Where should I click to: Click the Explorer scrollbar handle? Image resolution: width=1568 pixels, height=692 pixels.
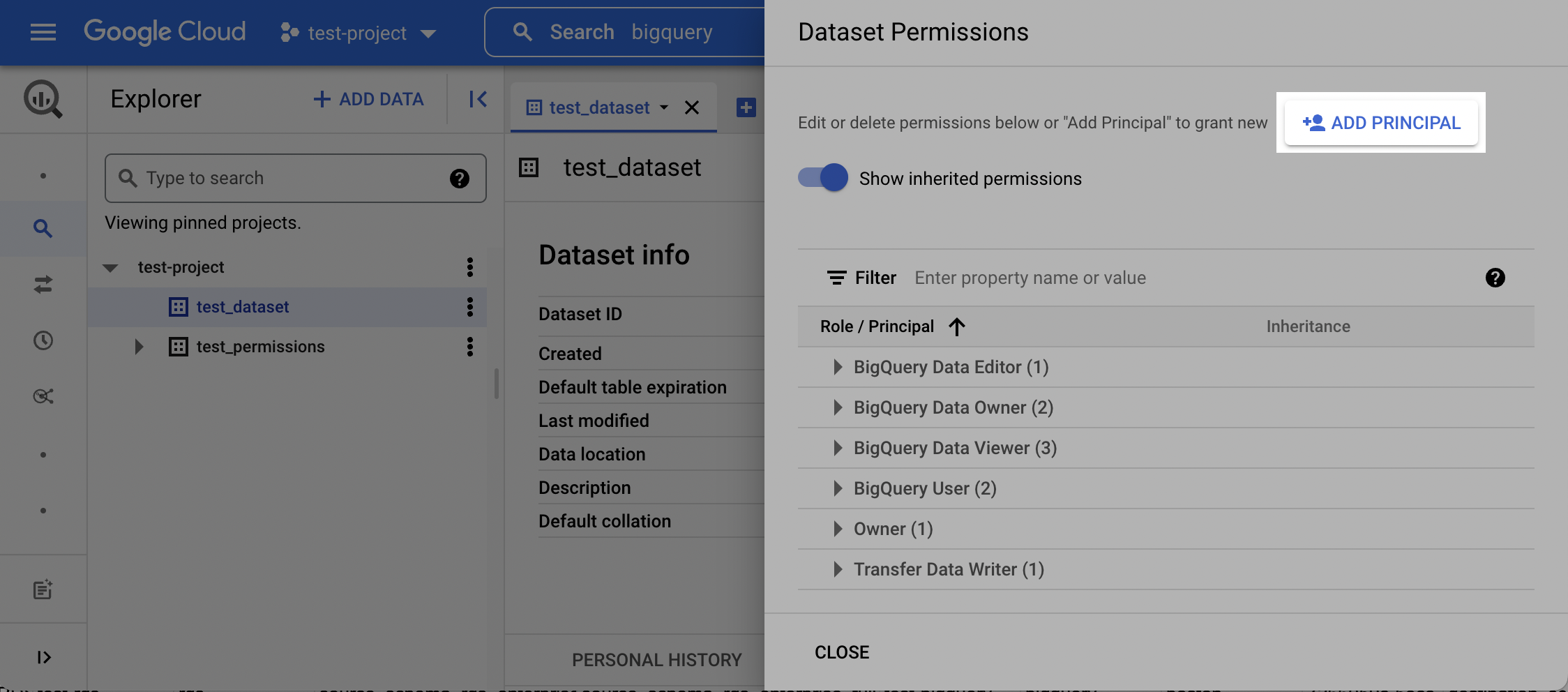tap(497, 384)
